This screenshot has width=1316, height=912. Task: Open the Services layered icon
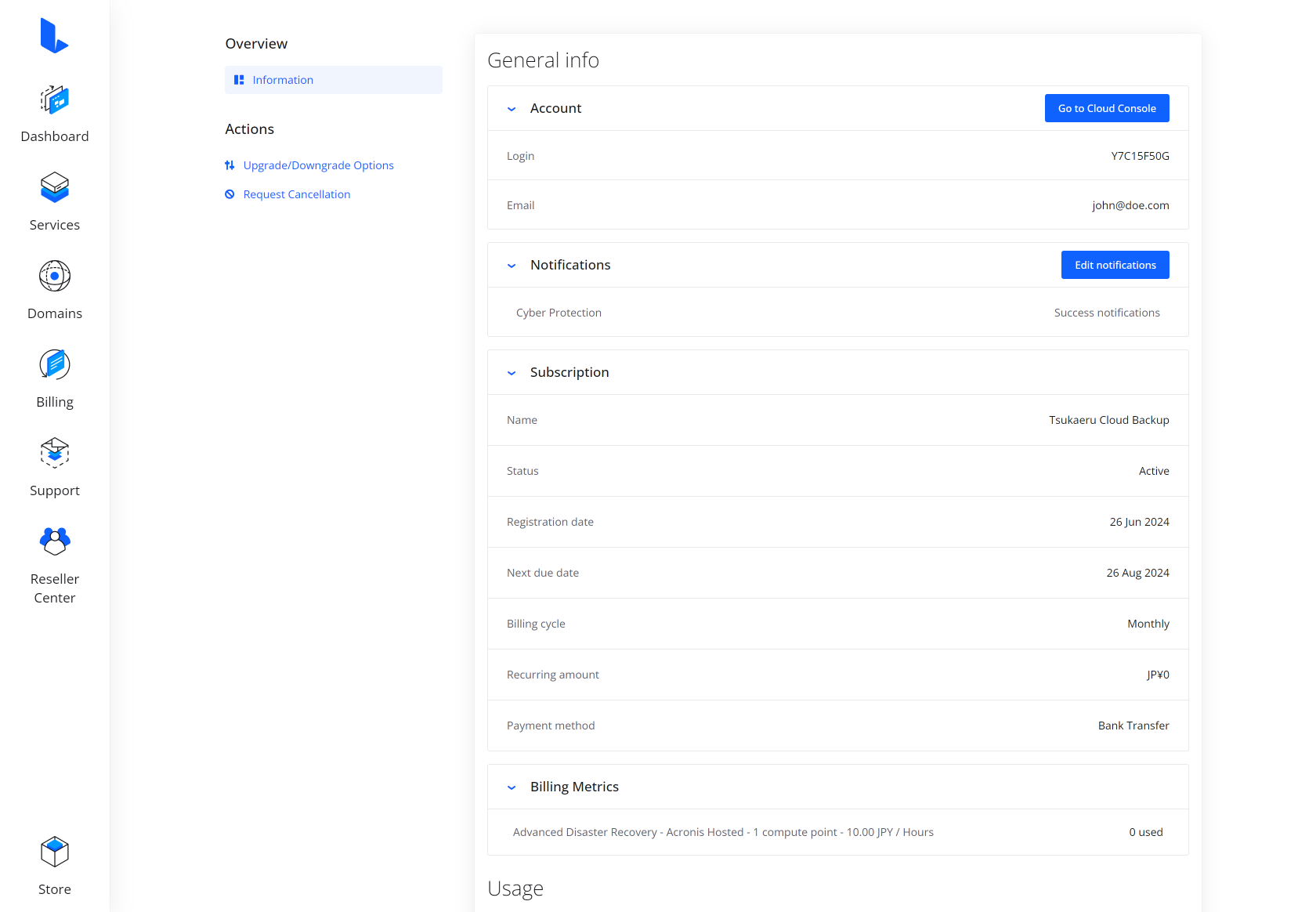click(55, 188)
